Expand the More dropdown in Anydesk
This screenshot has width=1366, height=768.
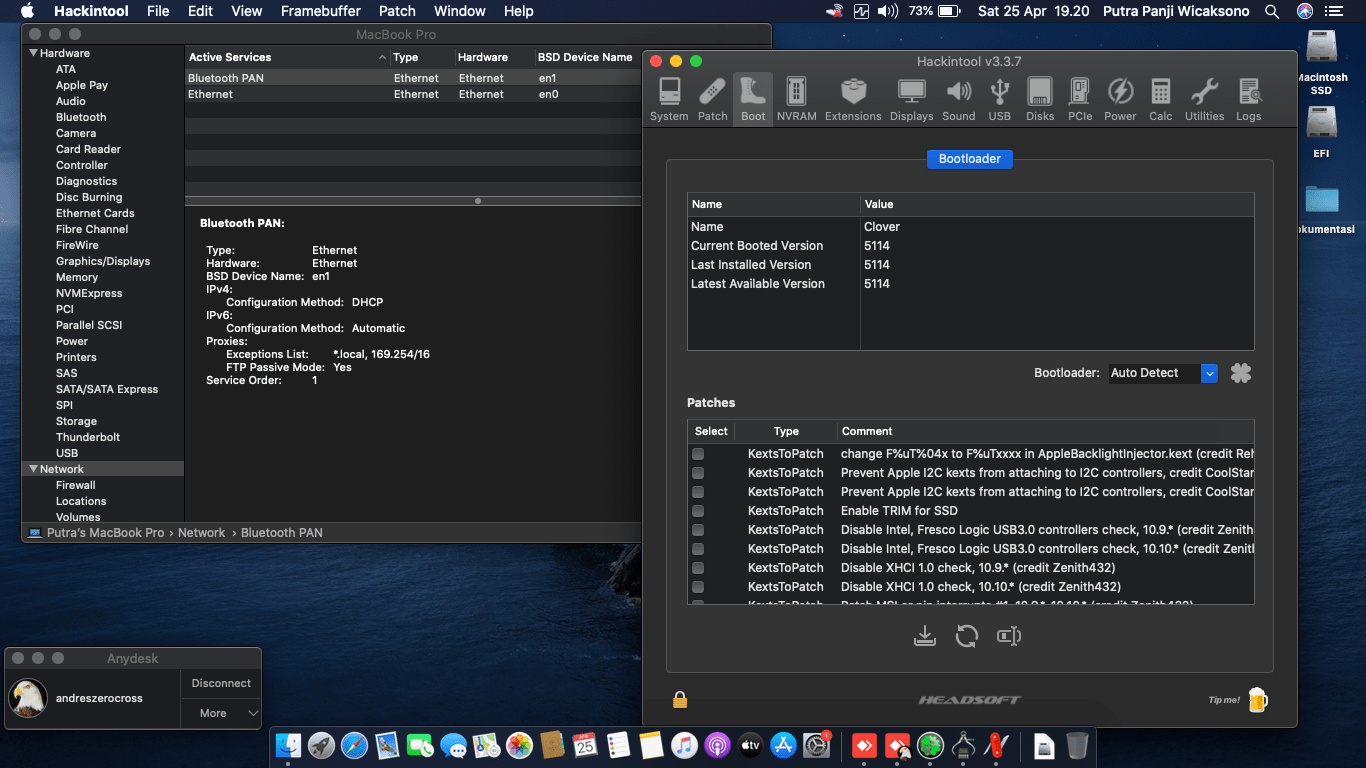tap(221, 713)
